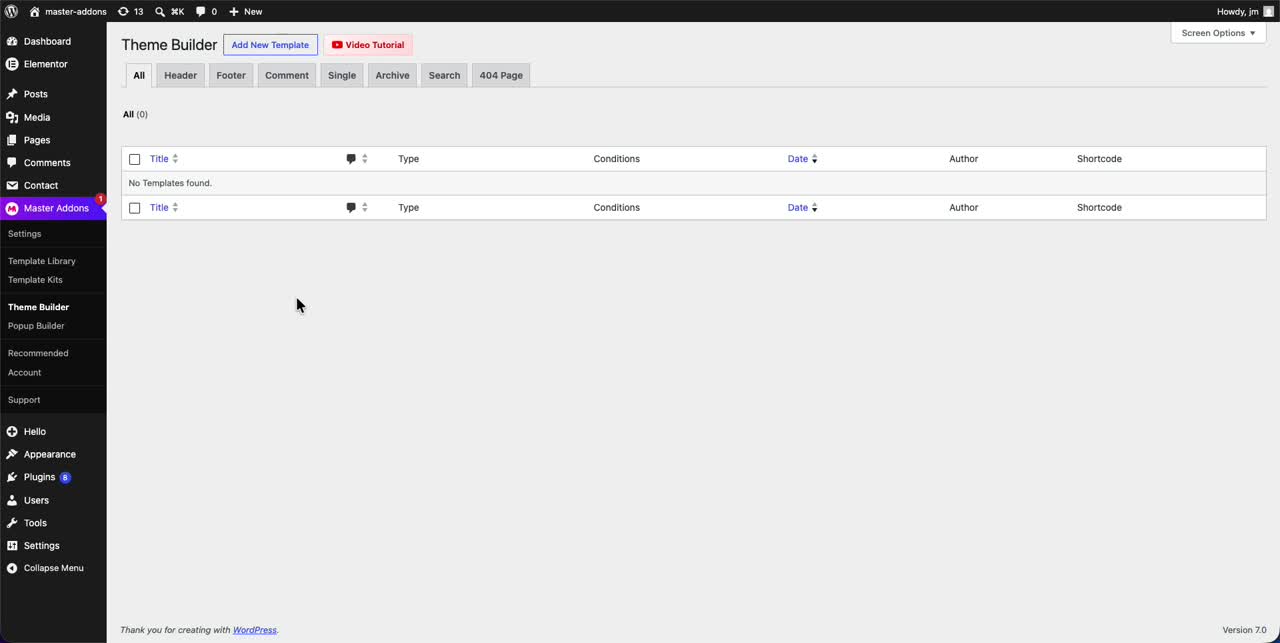The height and width of the screenshot is (643, 1280).
Task: Click the updates icon showing 13
Action: (123, 11)
